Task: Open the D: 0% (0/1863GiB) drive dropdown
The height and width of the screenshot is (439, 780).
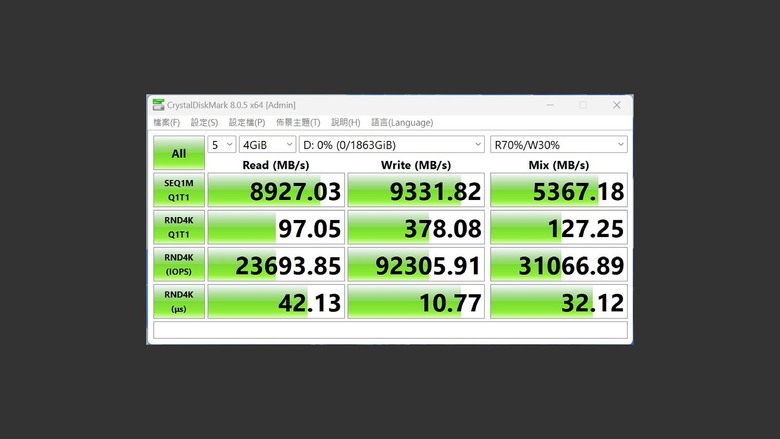Action: (x=392, y=145)
